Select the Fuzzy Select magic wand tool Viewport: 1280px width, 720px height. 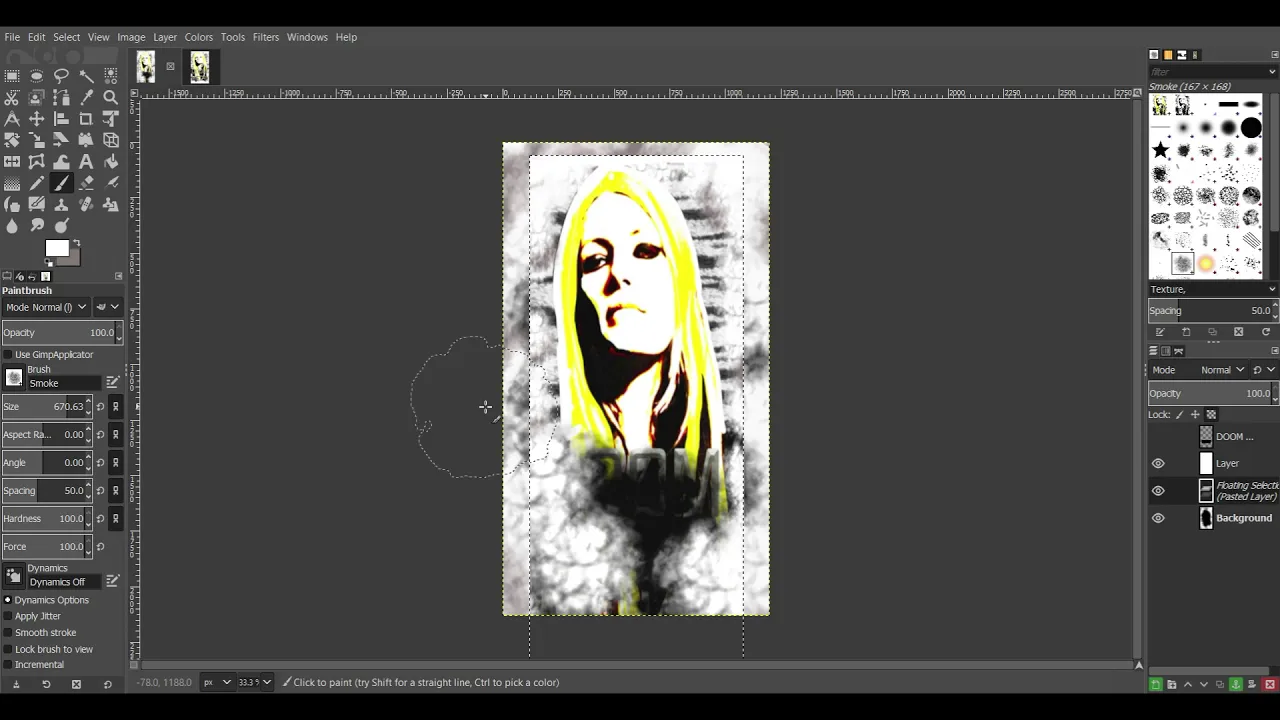[86, 76]
